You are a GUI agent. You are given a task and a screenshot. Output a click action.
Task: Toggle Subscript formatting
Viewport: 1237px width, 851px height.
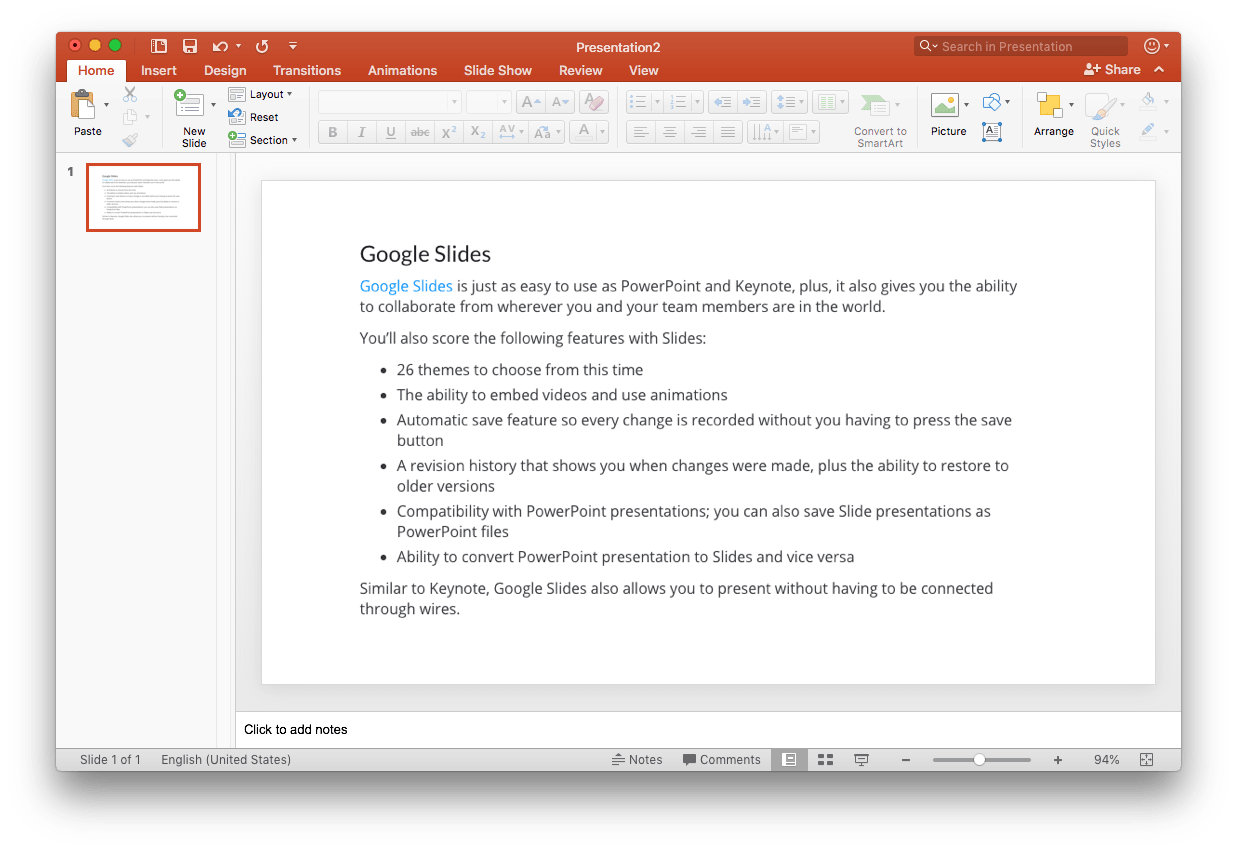(478, 132)
